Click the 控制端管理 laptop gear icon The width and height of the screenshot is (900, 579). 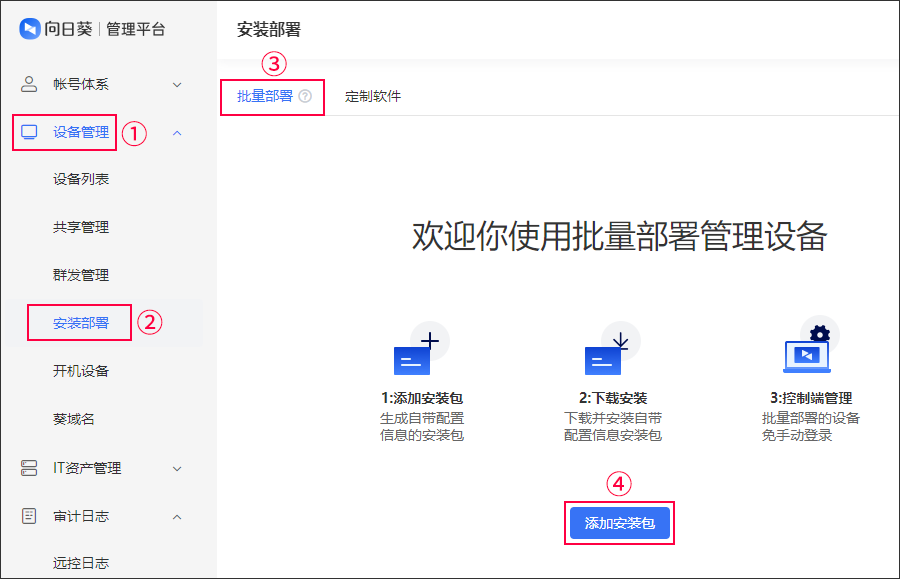(x=811, y=344)
